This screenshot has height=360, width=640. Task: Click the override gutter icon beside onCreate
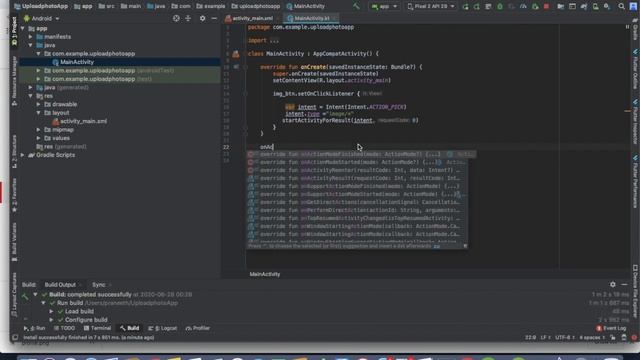(x=236, y=67)
